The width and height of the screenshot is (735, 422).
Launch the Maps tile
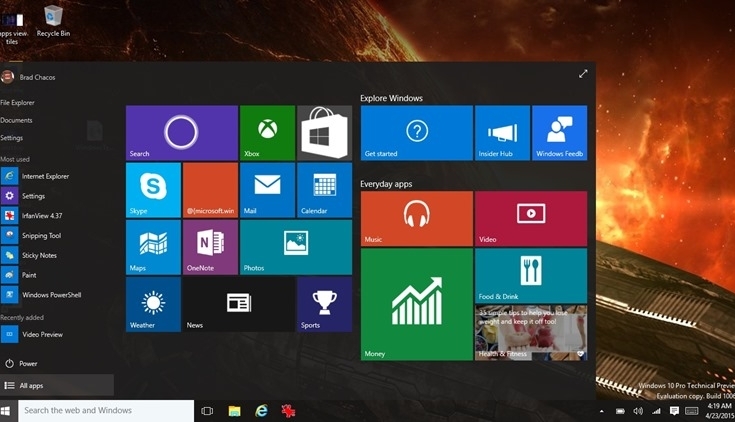point(153,247)
